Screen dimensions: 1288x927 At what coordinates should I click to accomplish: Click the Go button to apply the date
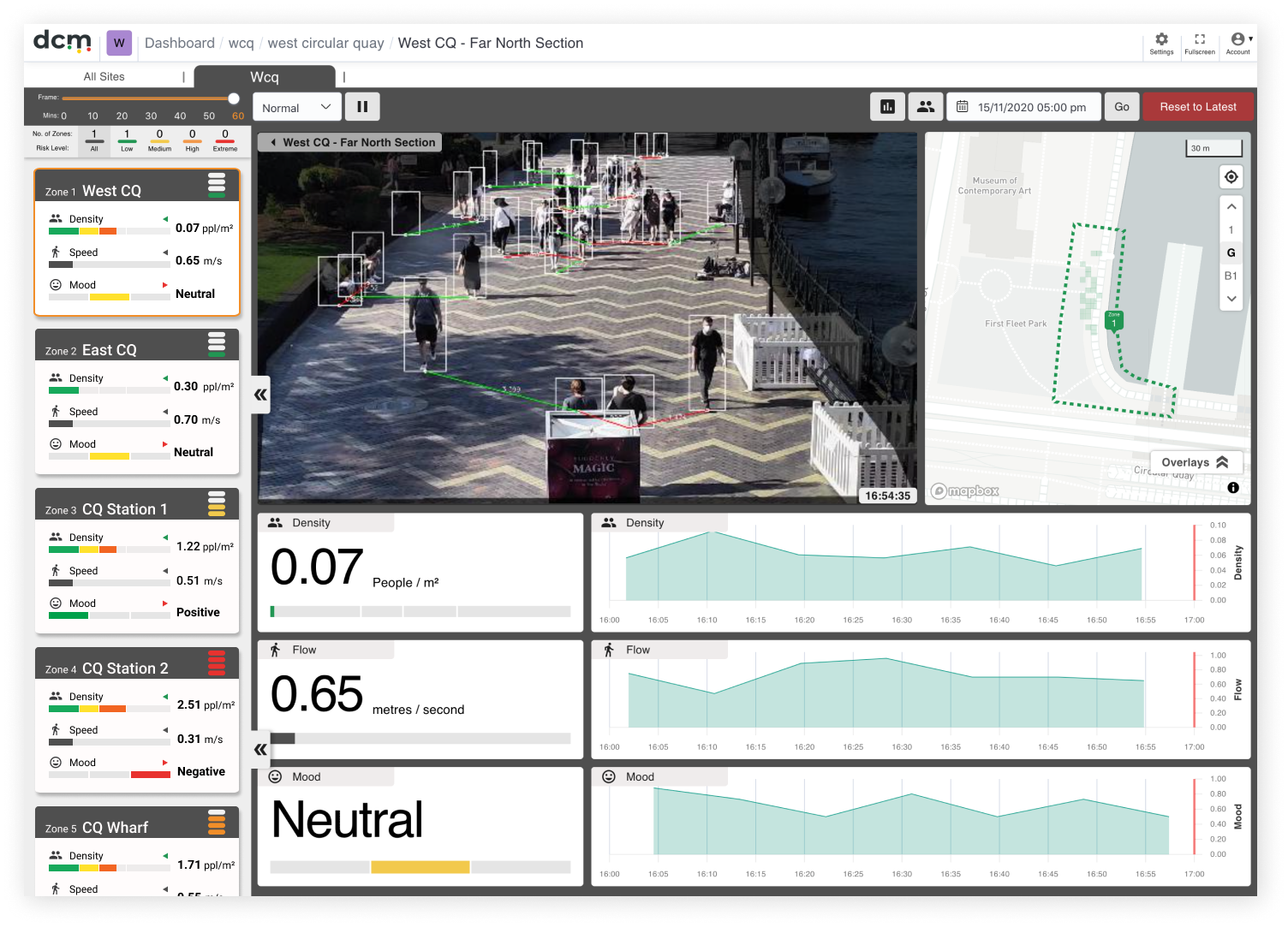tap(1122, 106)
